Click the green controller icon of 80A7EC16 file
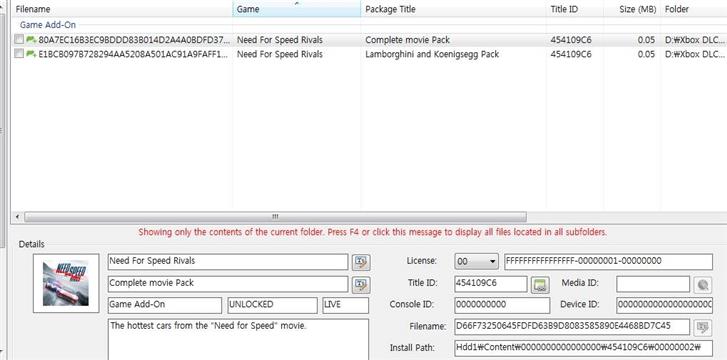Image resolution: width=727 pixels, height=360 pixels. 31,40
